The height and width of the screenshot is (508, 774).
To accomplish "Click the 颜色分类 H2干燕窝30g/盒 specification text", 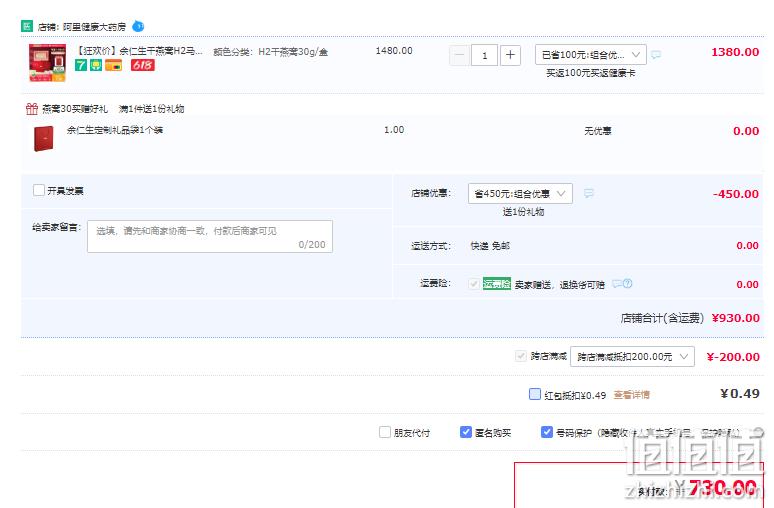I will coord(271,52).
